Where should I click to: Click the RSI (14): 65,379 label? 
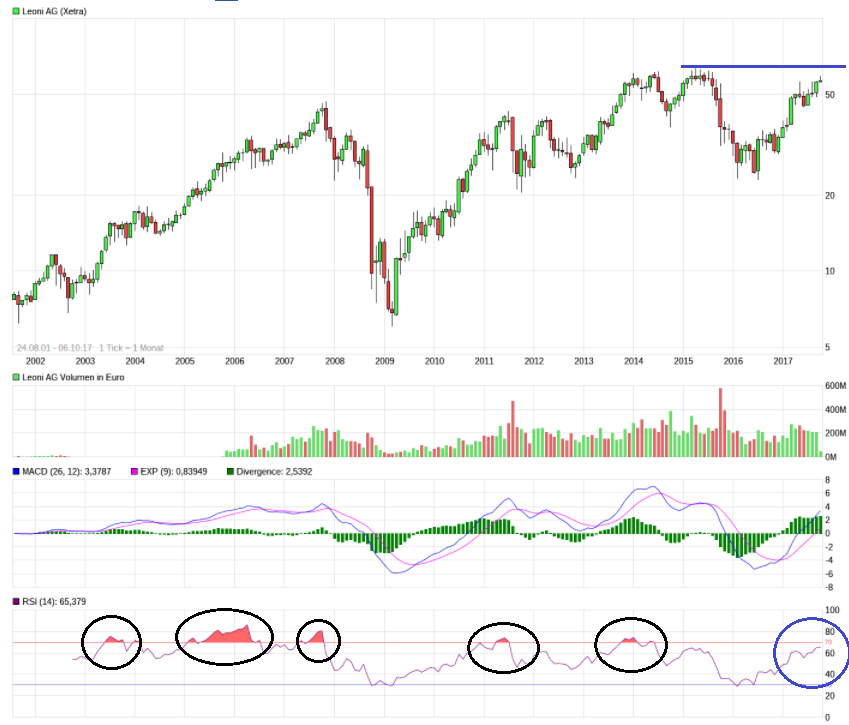click(54, 602)
